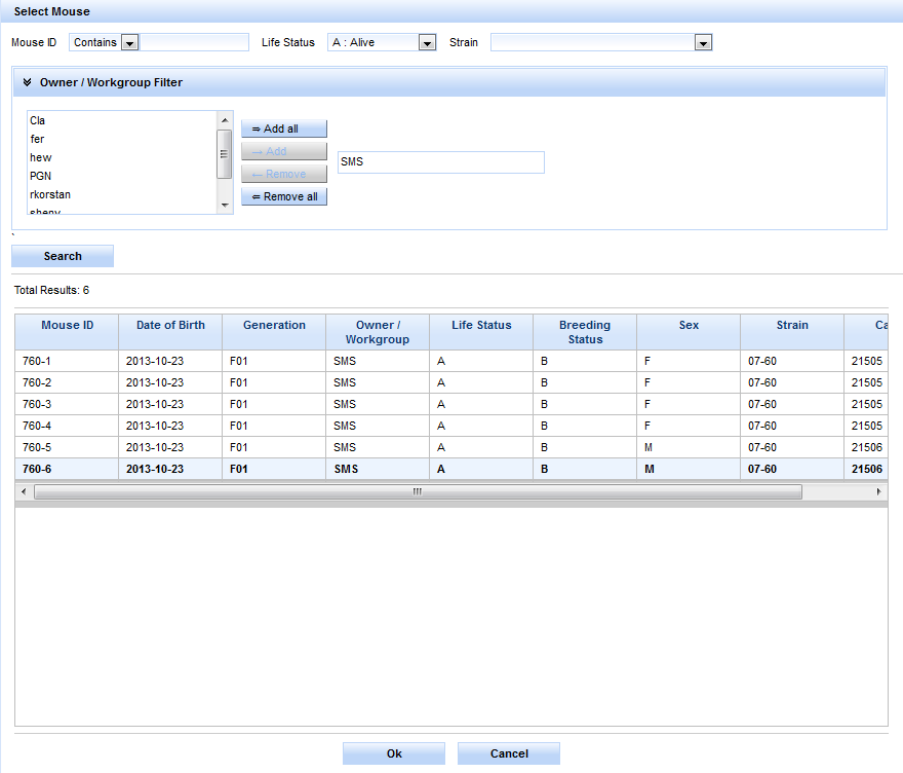The width and height of the screenshot is (903, 773).
Task: Click the table horizontal scroll right arrow
Action: pos(879,491)
